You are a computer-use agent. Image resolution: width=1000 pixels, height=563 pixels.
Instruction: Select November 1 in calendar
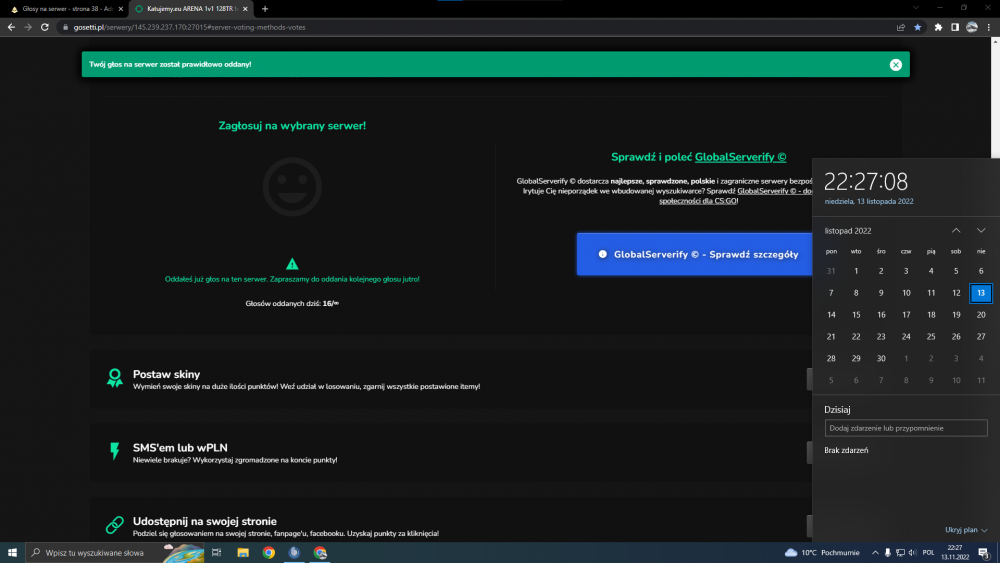click(x=856, y=271)
